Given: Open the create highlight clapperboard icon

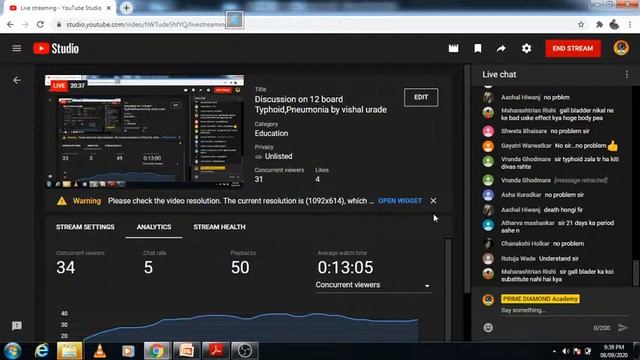Looking at the screenshot, I should click(x=453, y=49).
